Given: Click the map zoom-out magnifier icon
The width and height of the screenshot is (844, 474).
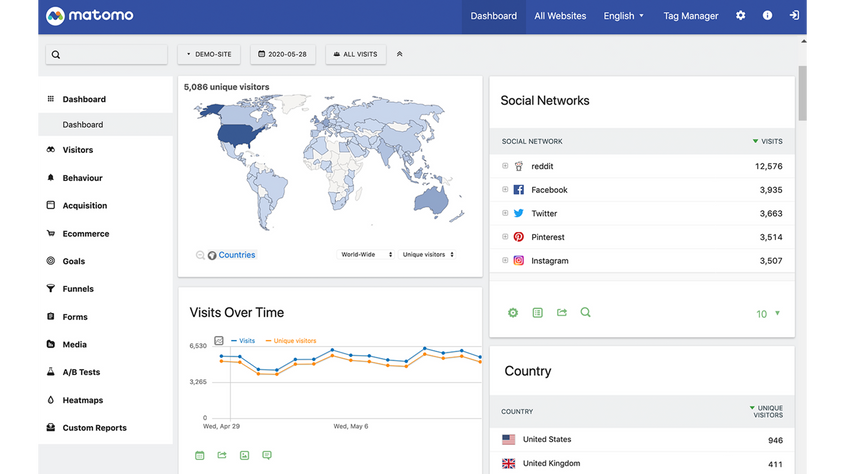Looking at the screenshot, I should pos(200,255).
